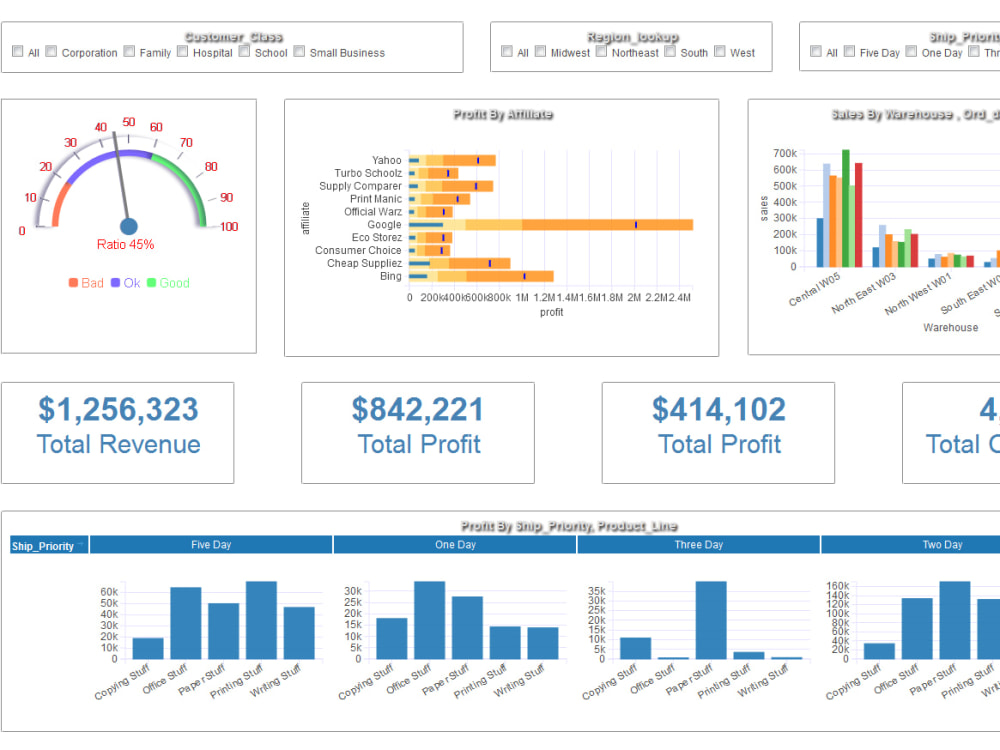This screenshot has width=1000, height=750.
Task: Click the red Central W05 bar
Action: [x=858, y=215]
